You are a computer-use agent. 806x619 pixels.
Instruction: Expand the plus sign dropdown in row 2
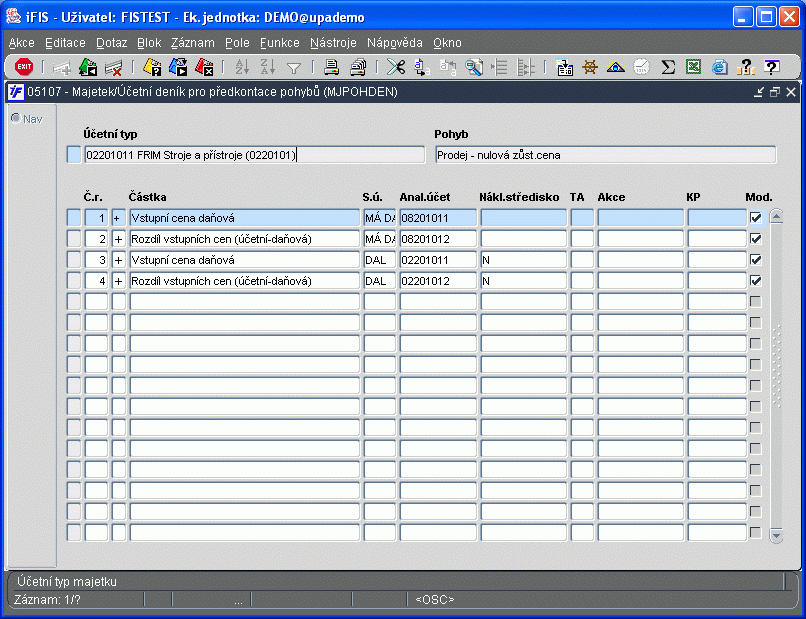[118, 239]
